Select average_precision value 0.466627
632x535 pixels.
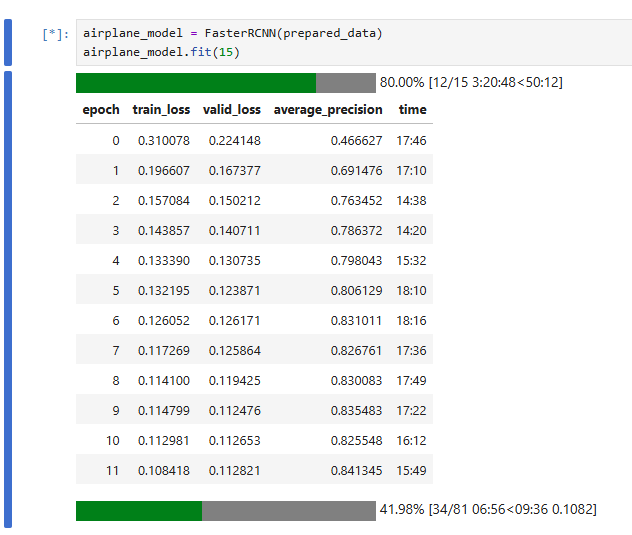(356, 141)
